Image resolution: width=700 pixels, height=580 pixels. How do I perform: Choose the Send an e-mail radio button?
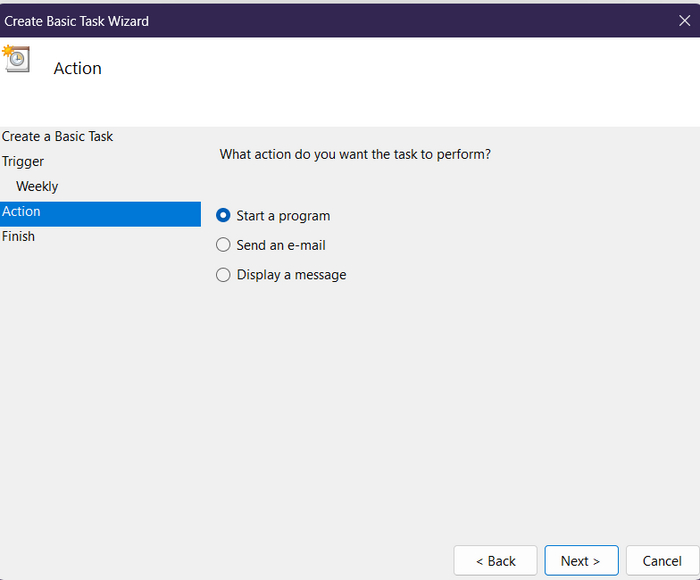pos(223,245)
